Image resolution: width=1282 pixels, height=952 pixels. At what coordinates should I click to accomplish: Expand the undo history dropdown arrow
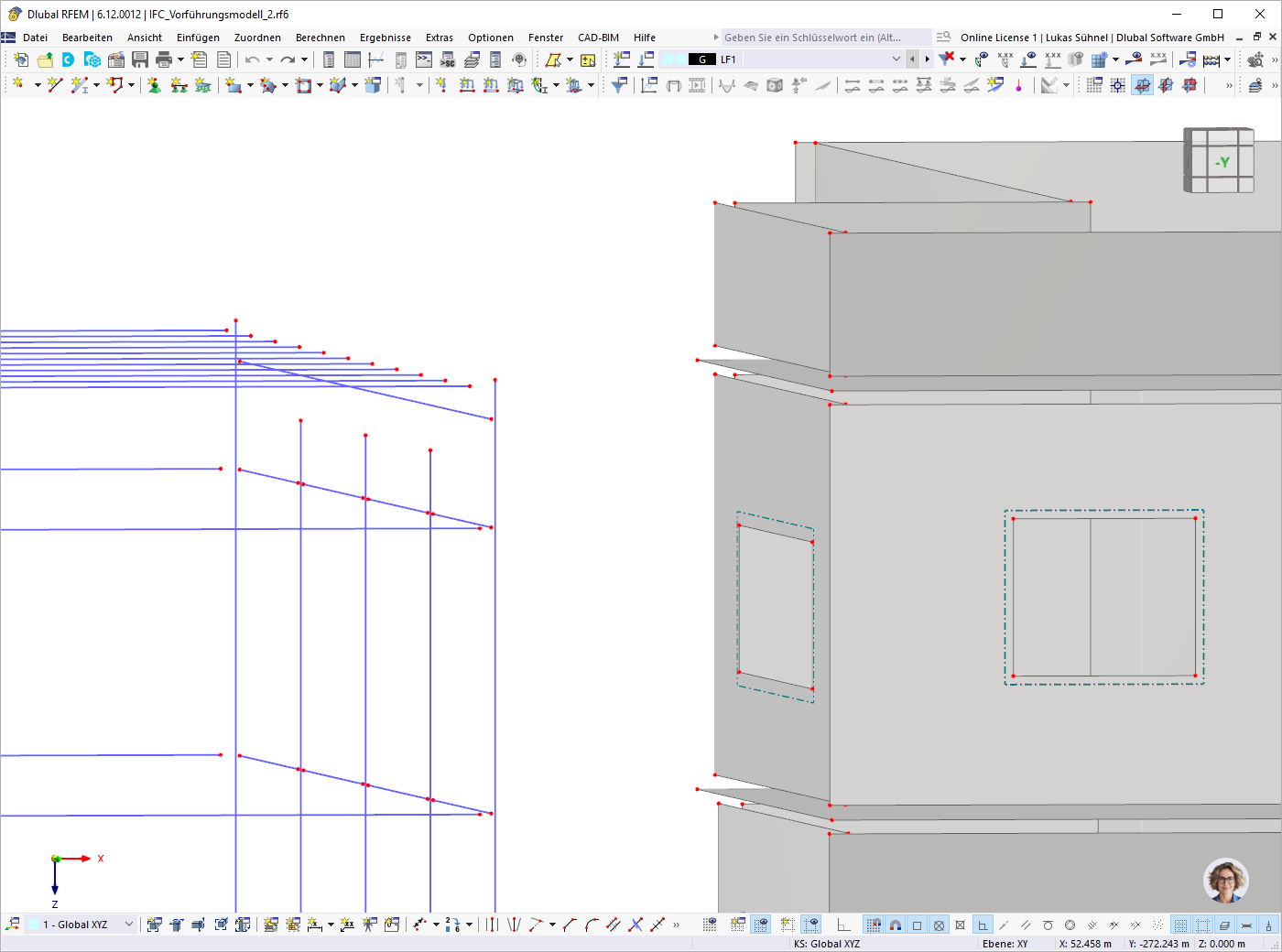tap(269, 59)
